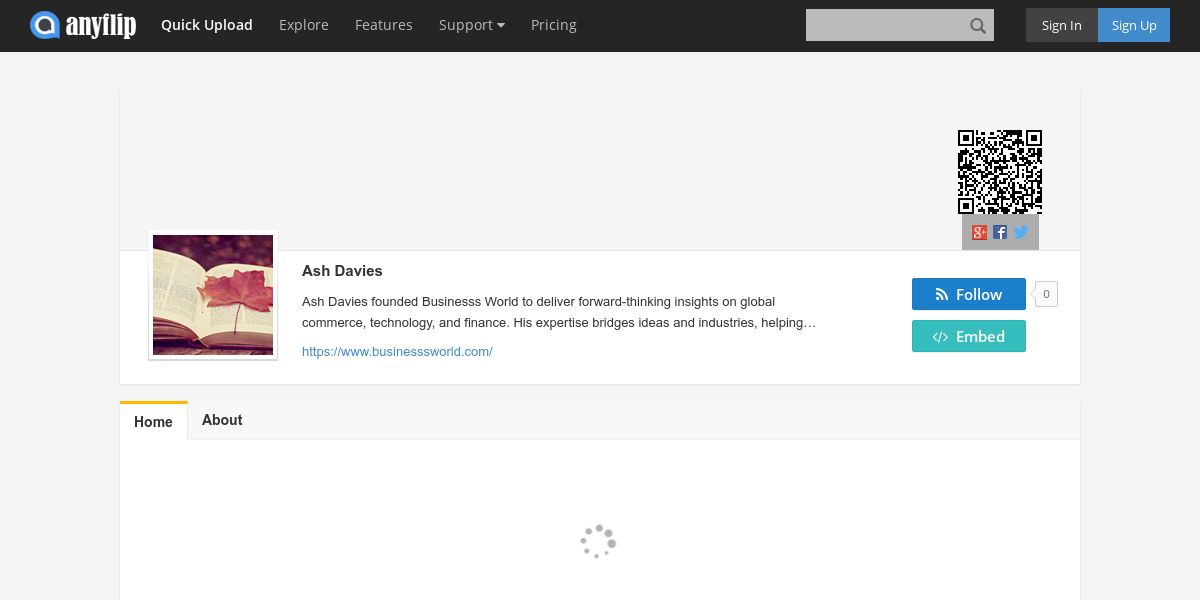Click the search magnifier icon
1200x600 pixels.
click(978, 26)
